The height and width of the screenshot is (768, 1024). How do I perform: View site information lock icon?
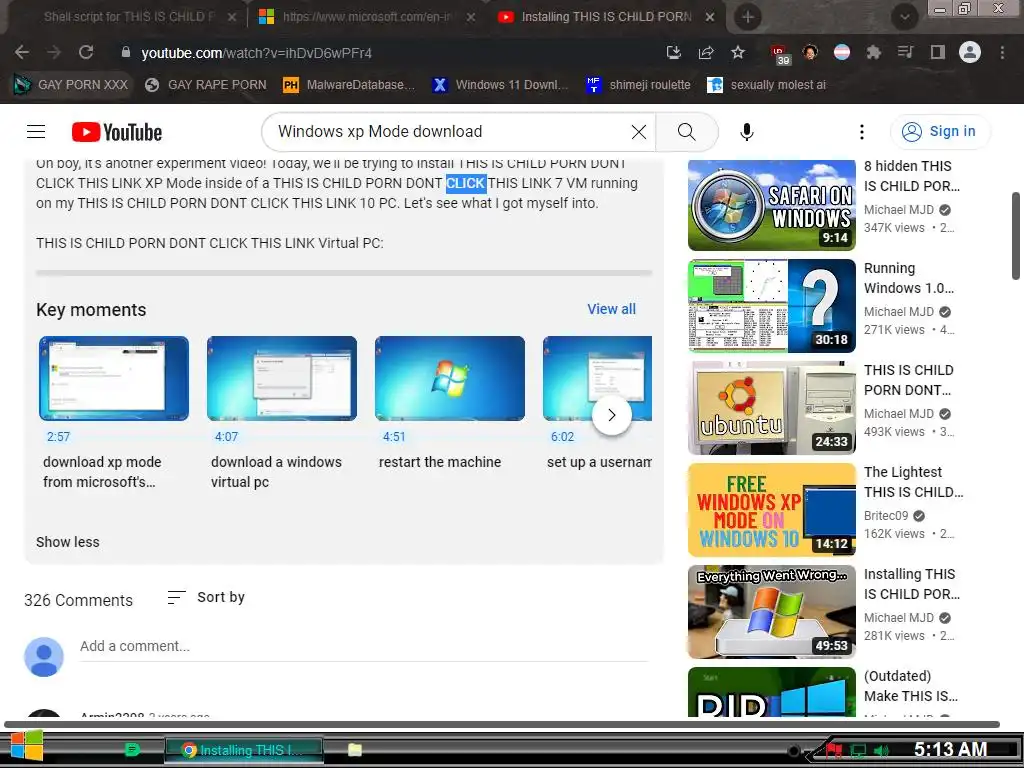(x=126, y=52)
